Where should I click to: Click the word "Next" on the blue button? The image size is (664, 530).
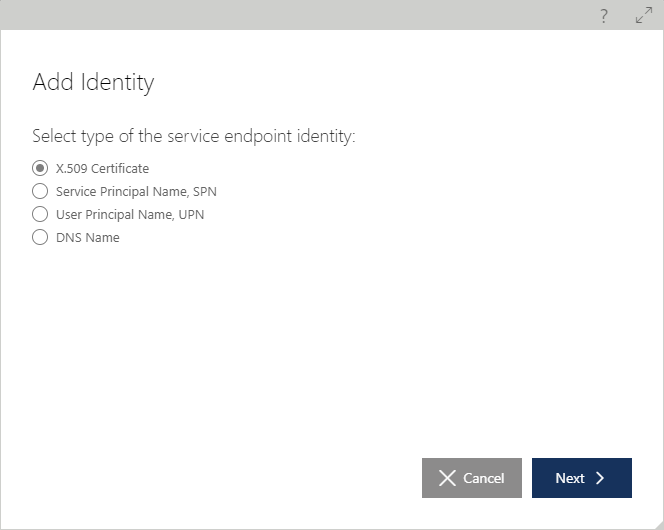(570, 478)
